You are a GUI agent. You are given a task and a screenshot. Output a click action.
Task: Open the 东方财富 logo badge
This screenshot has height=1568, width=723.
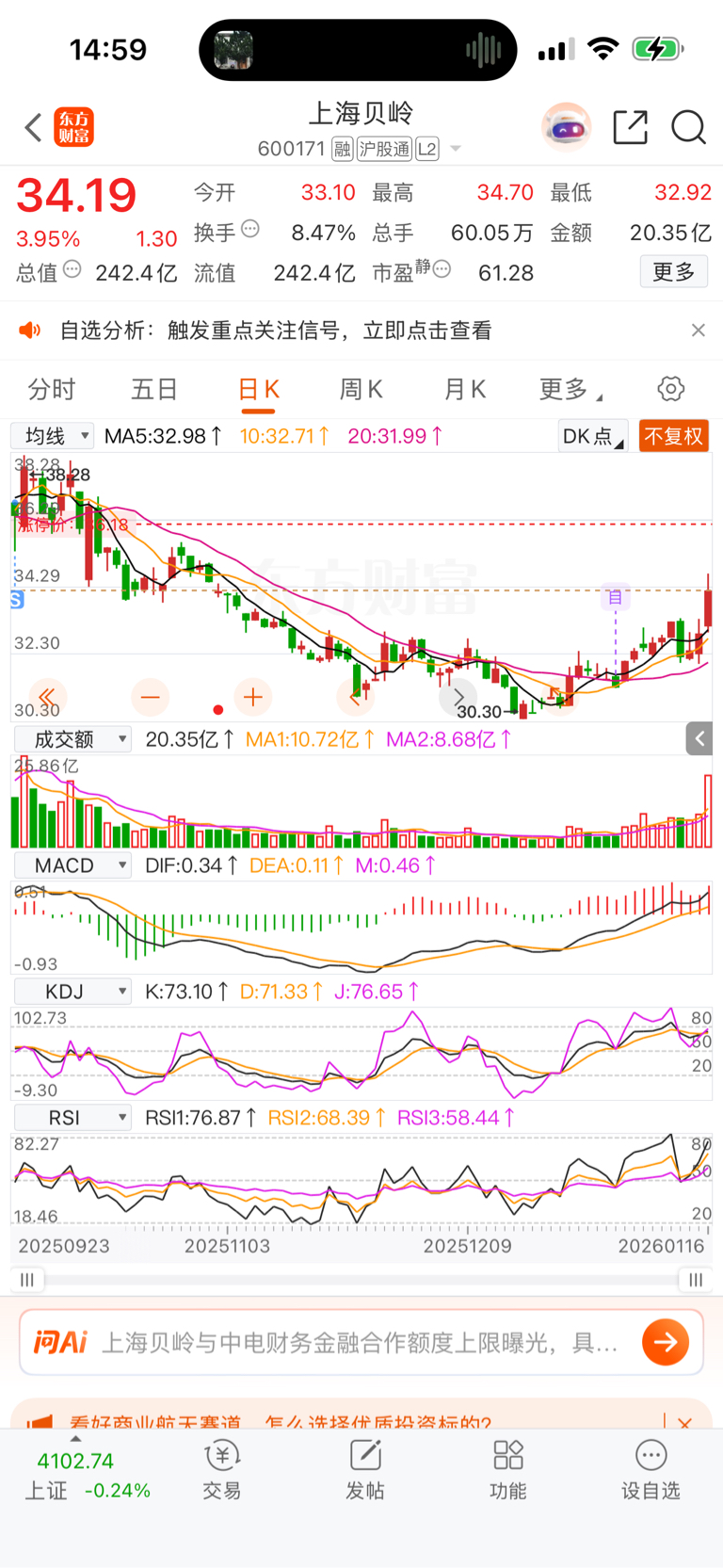click(x=74, y=127)
